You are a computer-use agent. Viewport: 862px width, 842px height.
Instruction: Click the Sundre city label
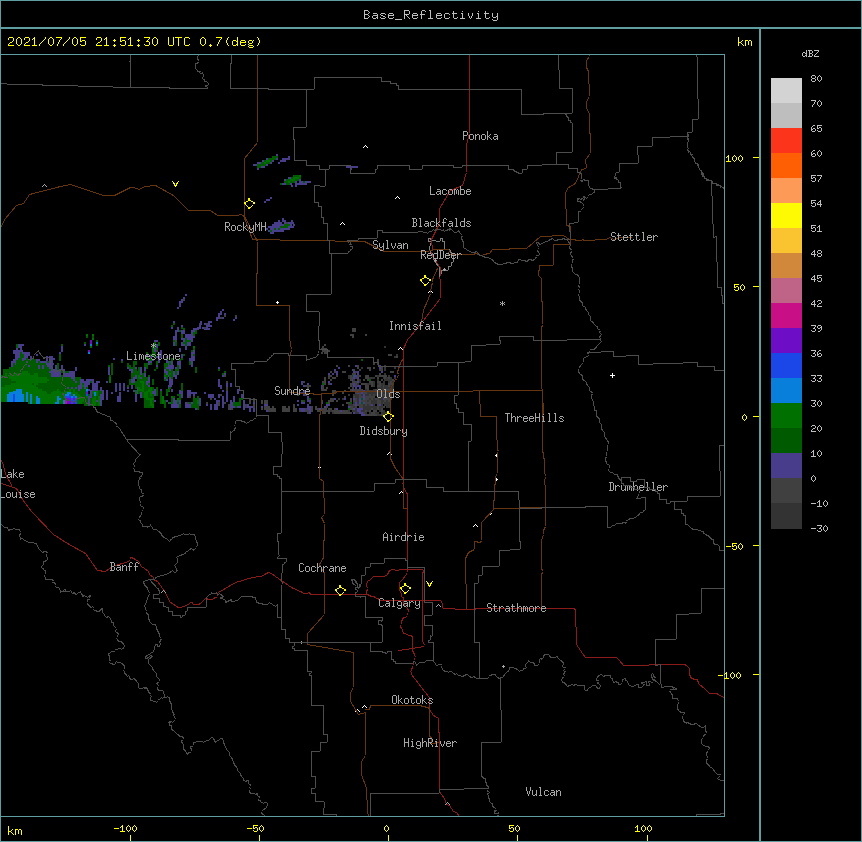coord(292,391)
